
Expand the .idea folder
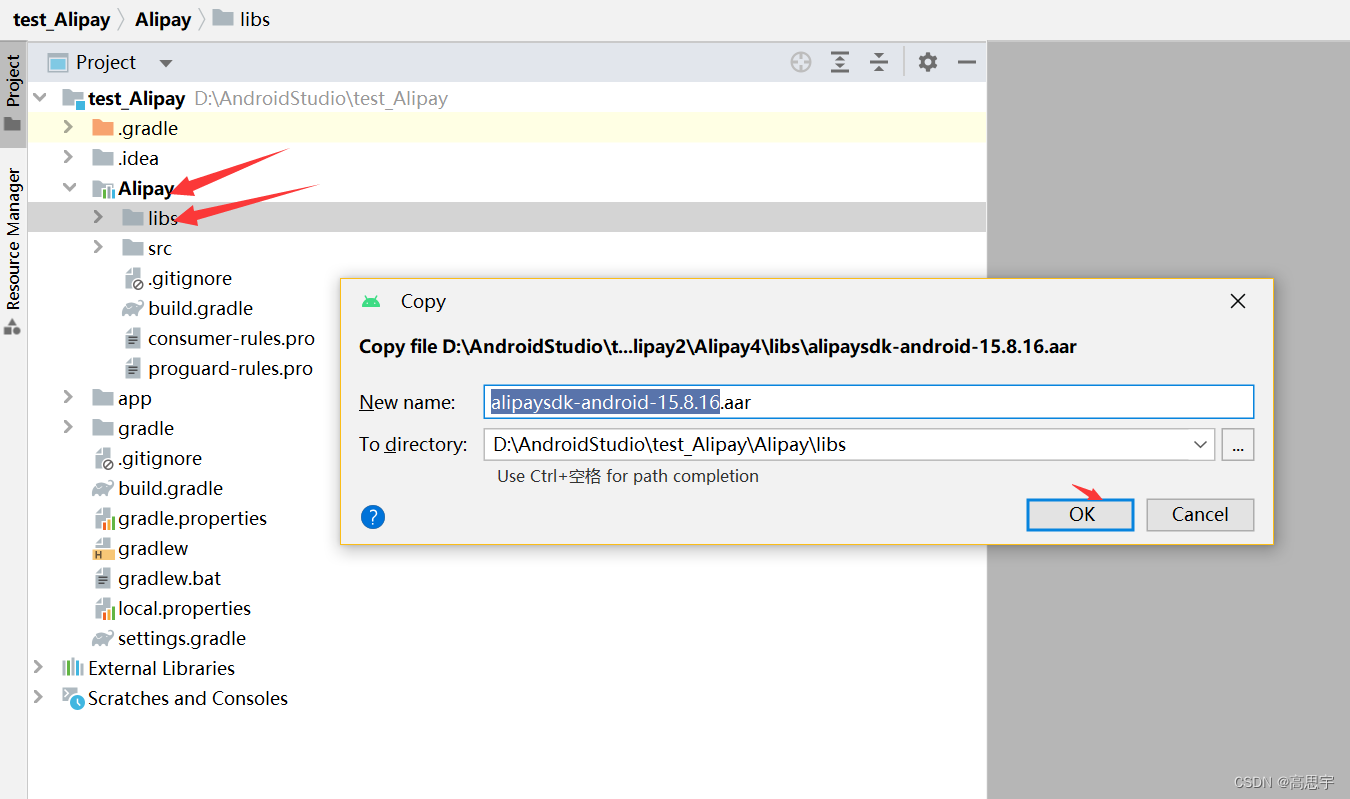[68, 157]
